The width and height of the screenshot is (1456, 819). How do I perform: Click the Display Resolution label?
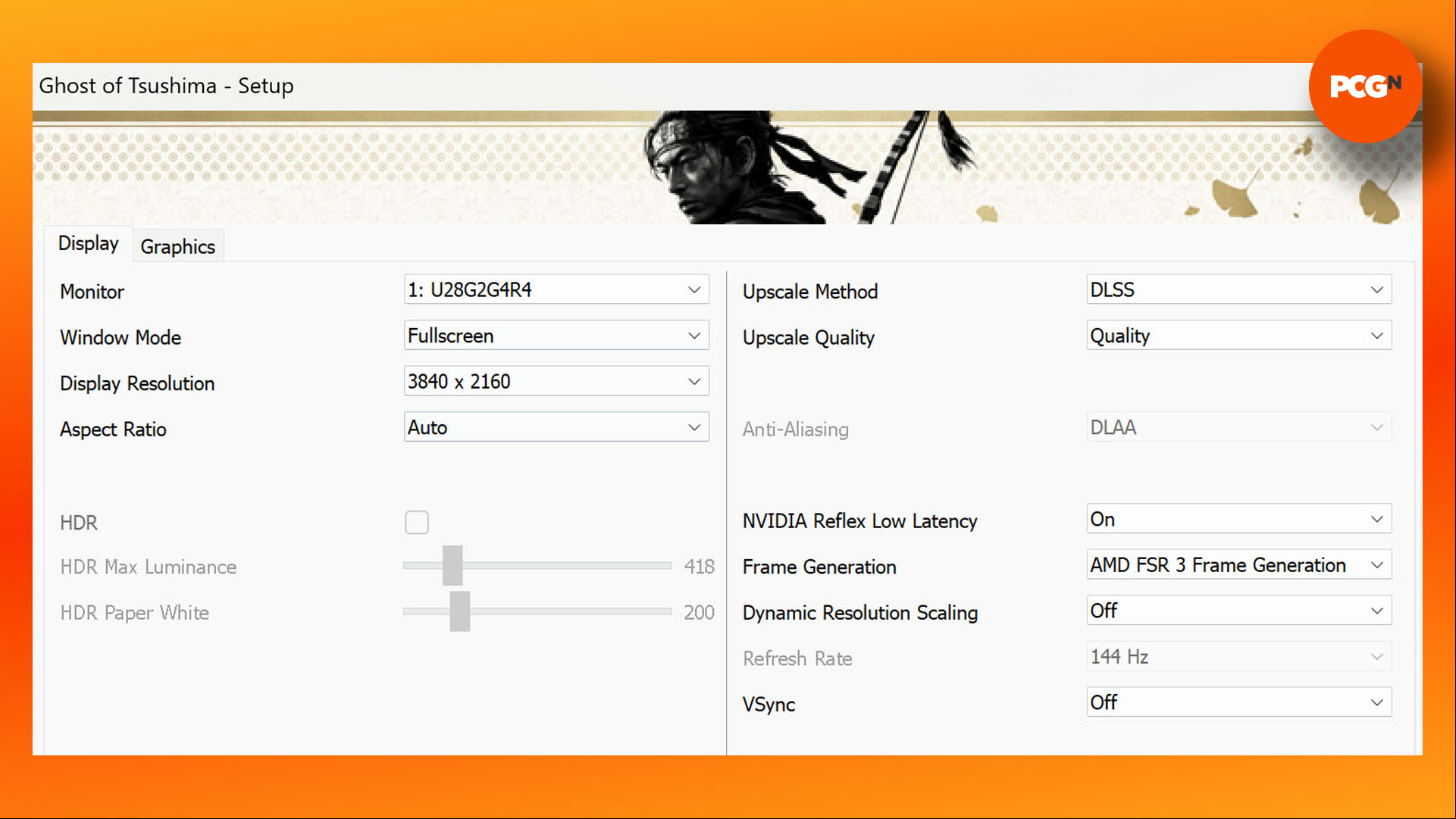click(137, 383)
